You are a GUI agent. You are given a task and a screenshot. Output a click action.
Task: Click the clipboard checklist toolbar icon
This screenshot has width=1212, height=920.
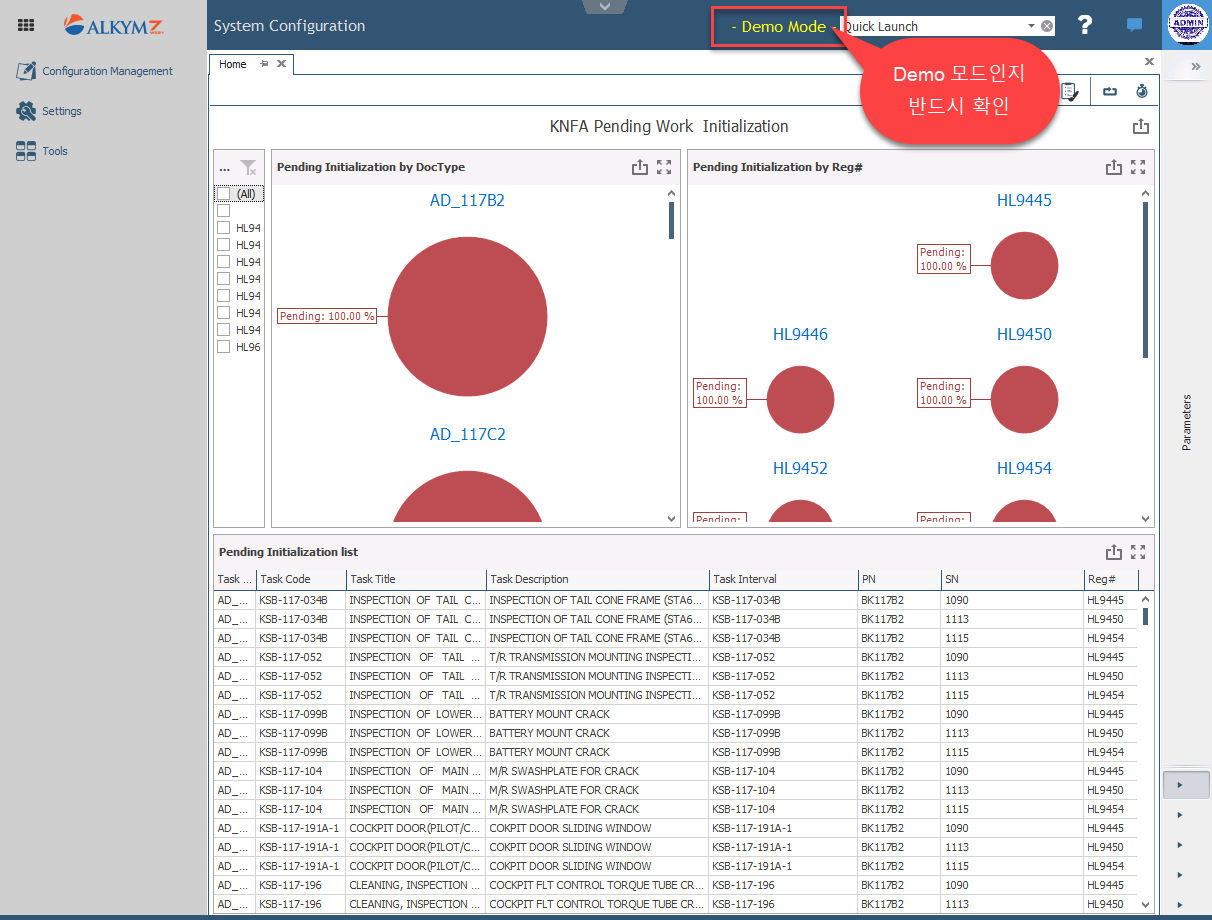coord(1069,91)
